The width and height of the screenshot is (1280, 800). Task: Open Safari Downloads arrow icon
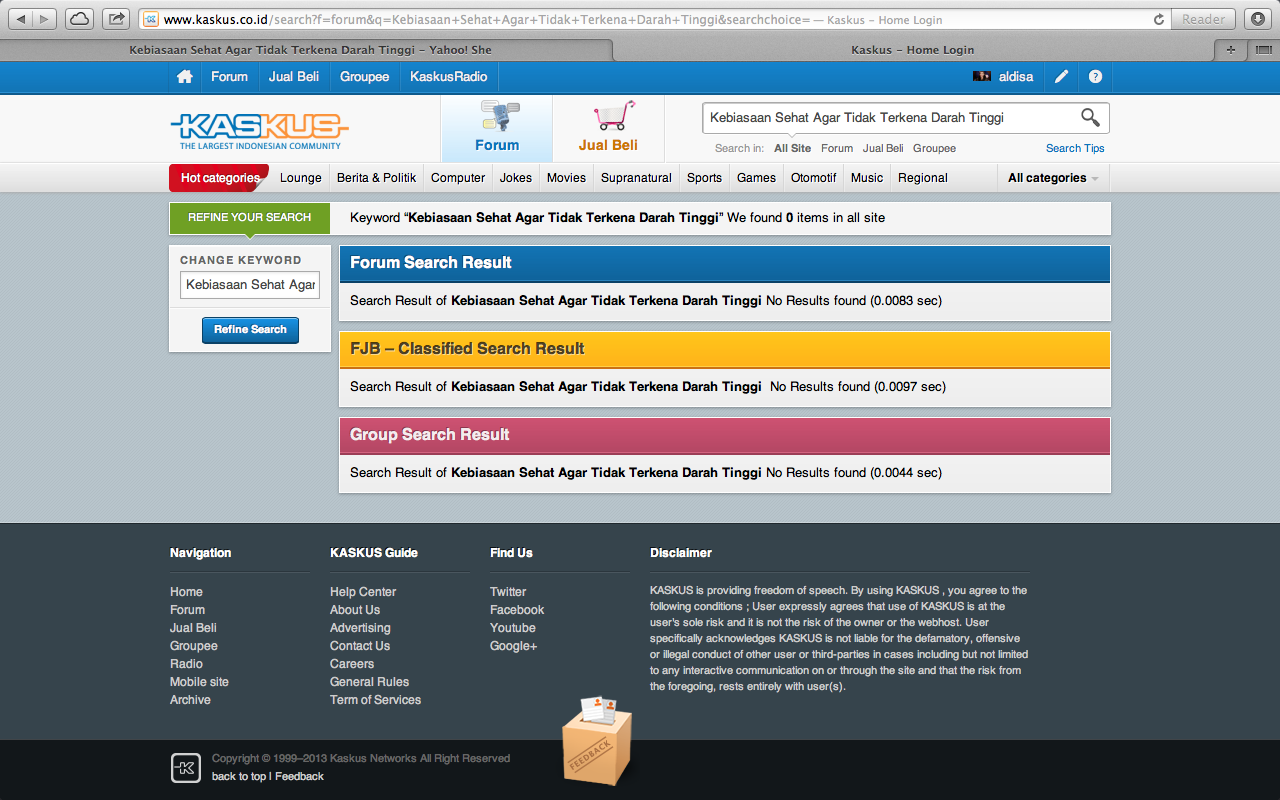1258,19
